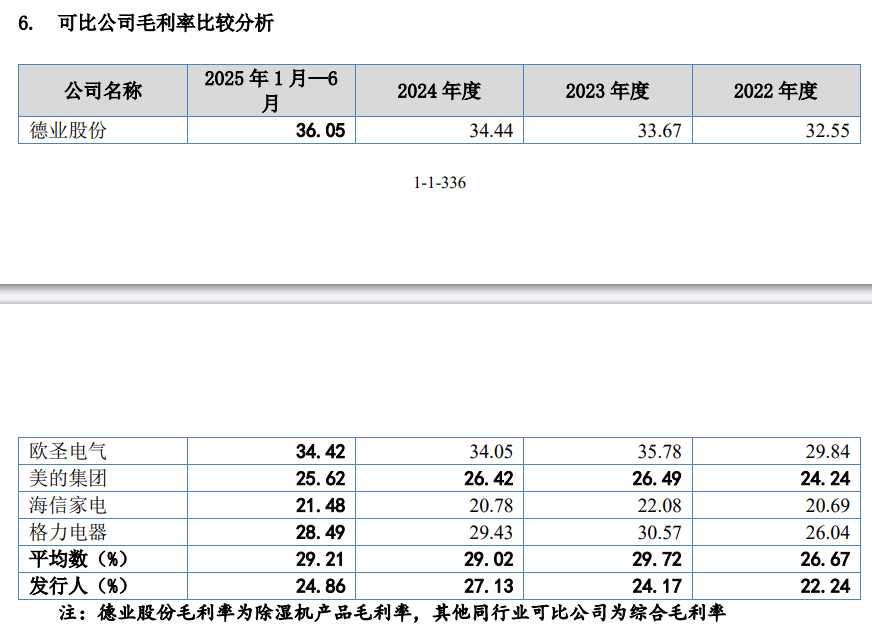This screenshot has height=626, width=872.
Task: Click value 30.57 in 格力电器 row
Action: coord(659,532)
